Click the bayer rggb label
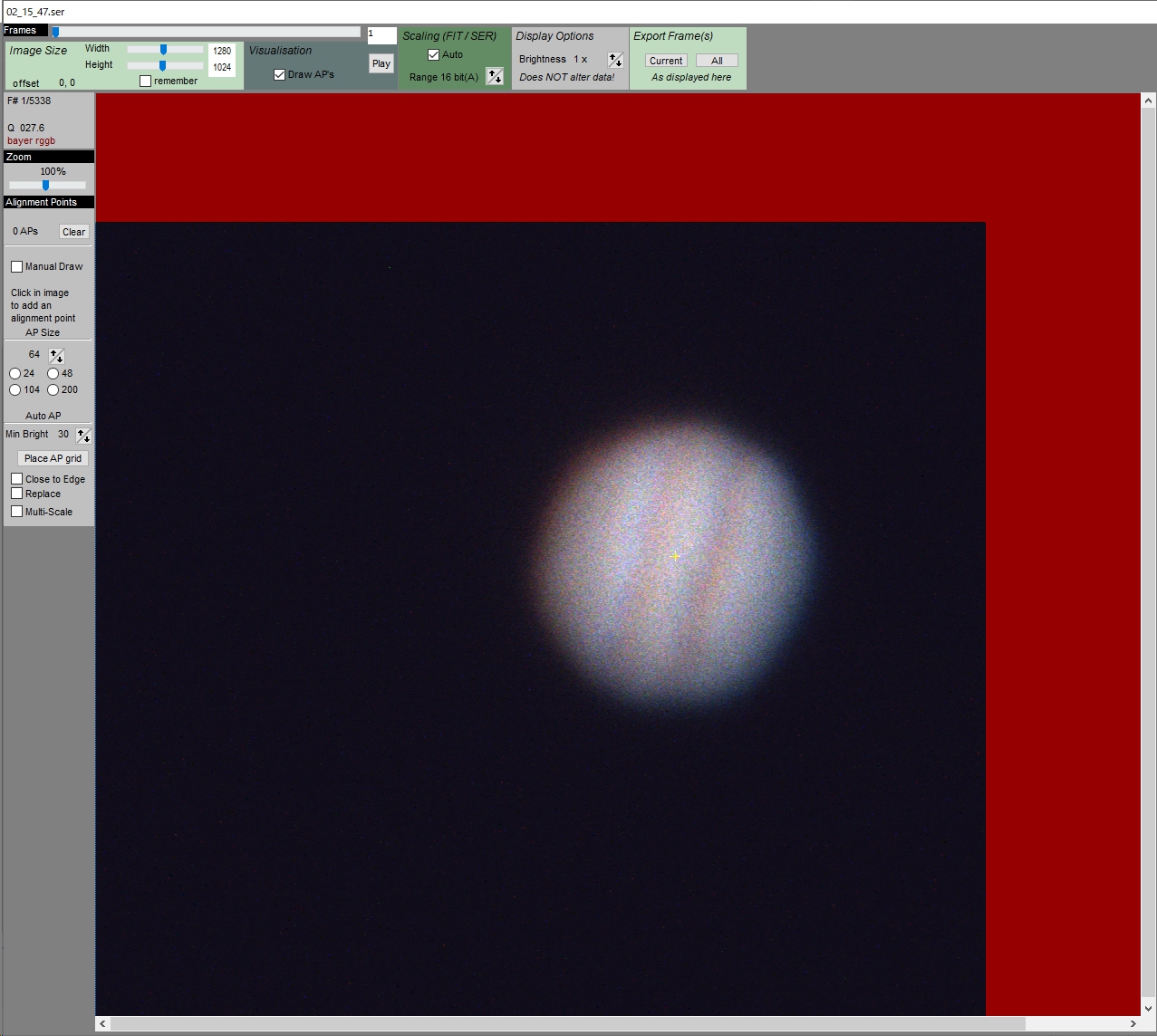 point(32,140)
